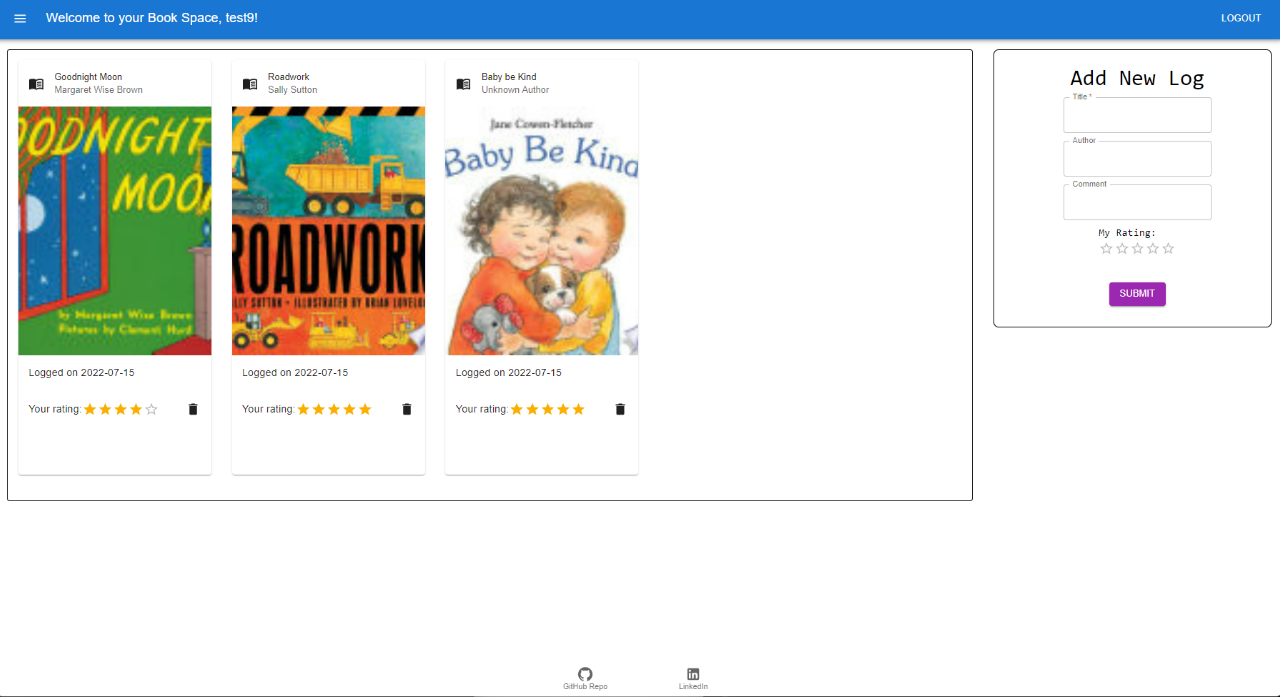Open the GitHub Repo link

[585, 677]
